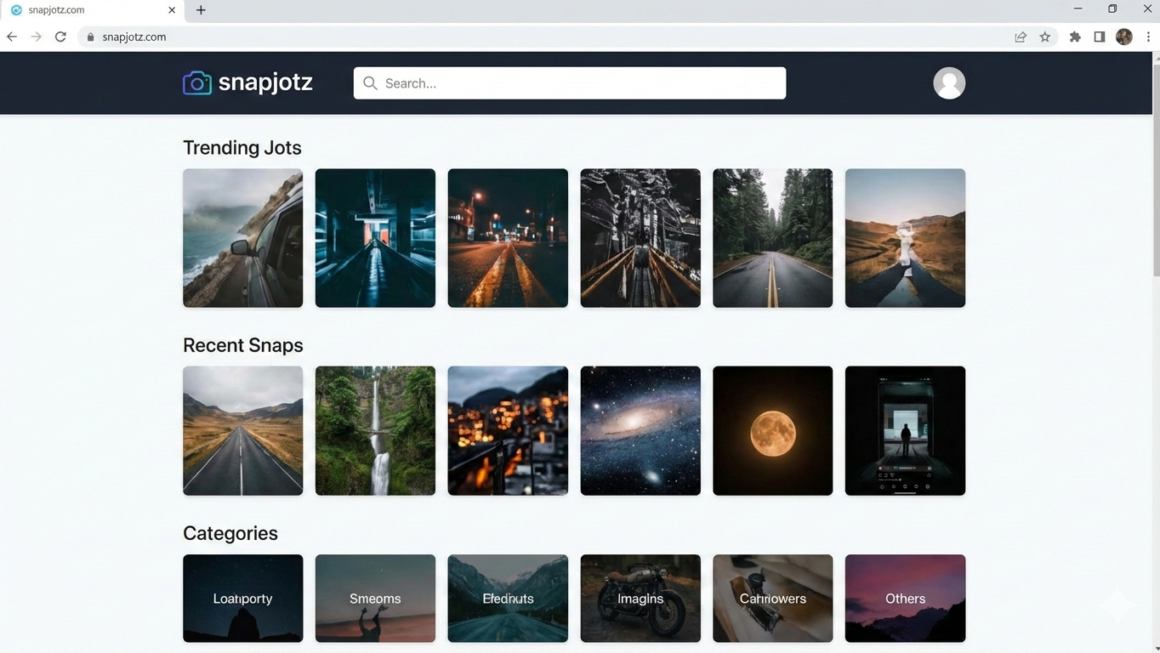This screenshot has height=653, width=1160.
Task: Click the share icon in the address bar
Action: click(x=1020, y=36)
